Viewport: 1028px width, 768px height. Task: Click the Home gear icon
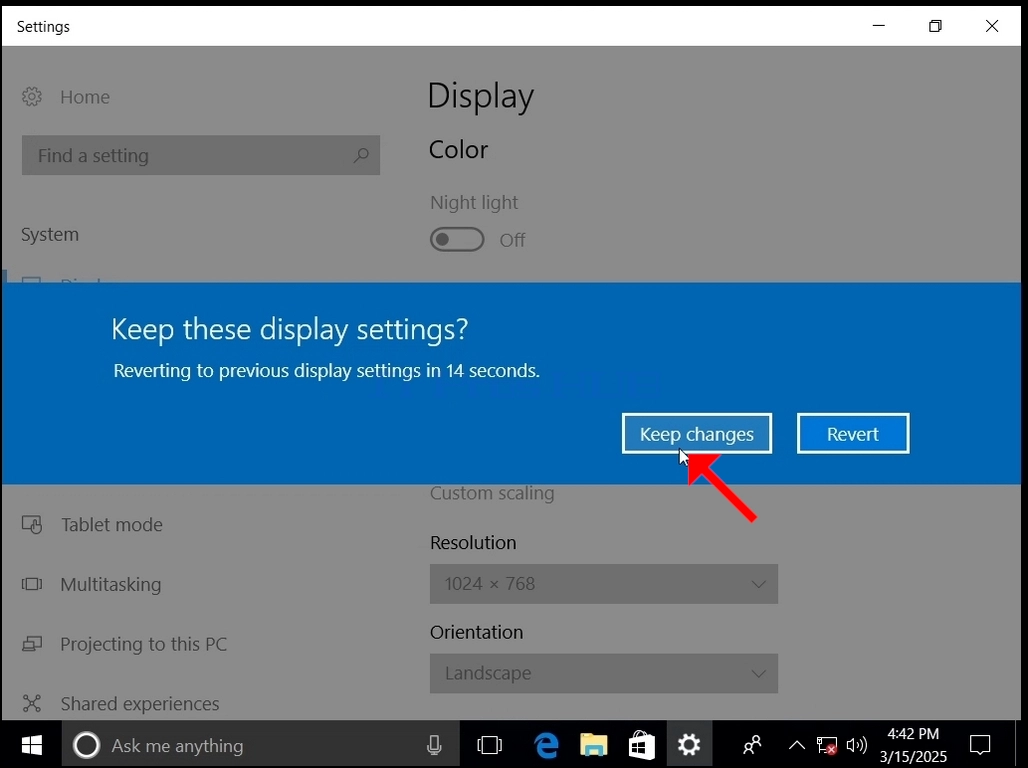tap(31, 97)
